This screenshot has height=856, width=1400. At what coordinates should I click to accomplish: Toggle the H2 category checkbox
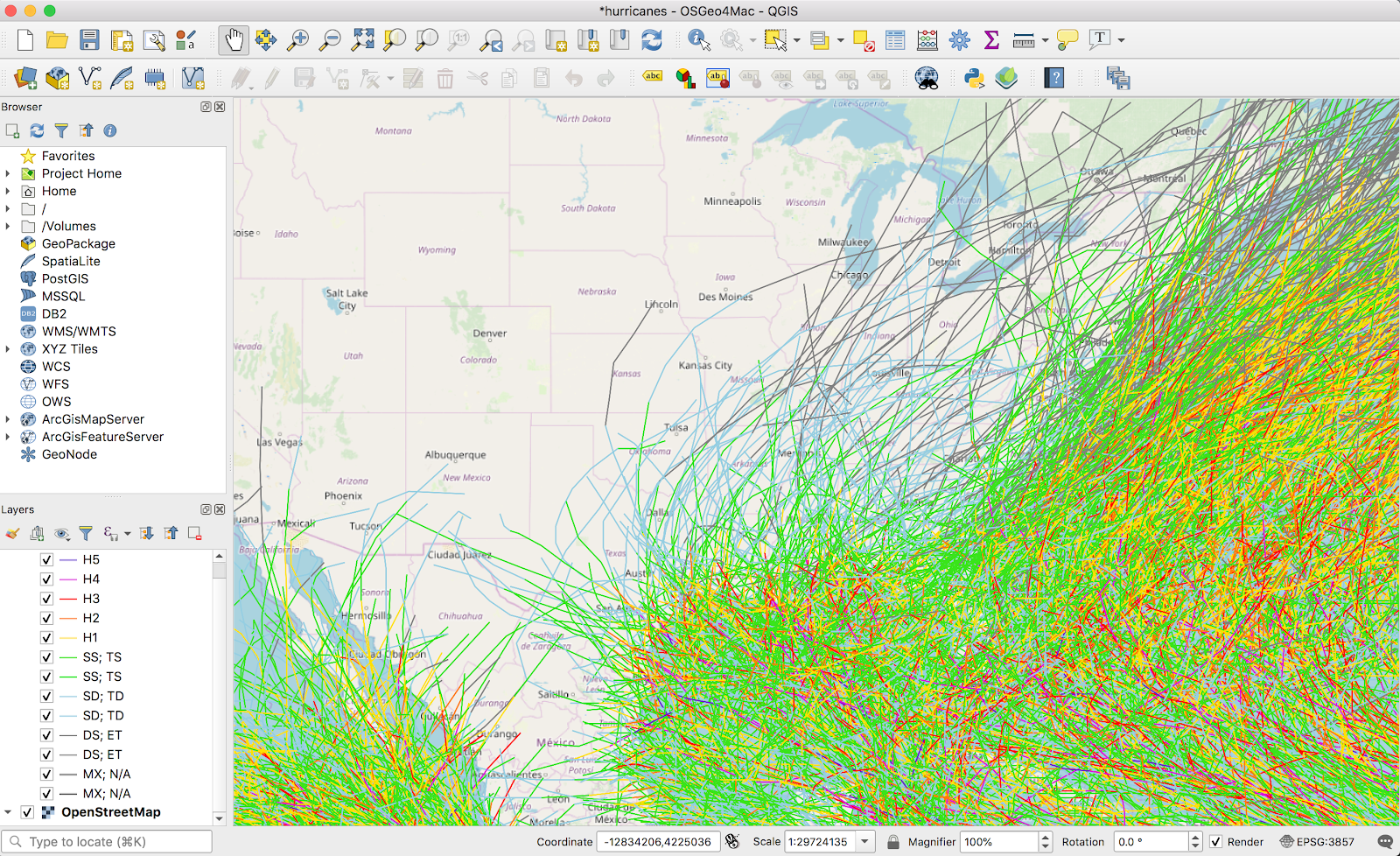pyautogui.click(x=46, y=618)
